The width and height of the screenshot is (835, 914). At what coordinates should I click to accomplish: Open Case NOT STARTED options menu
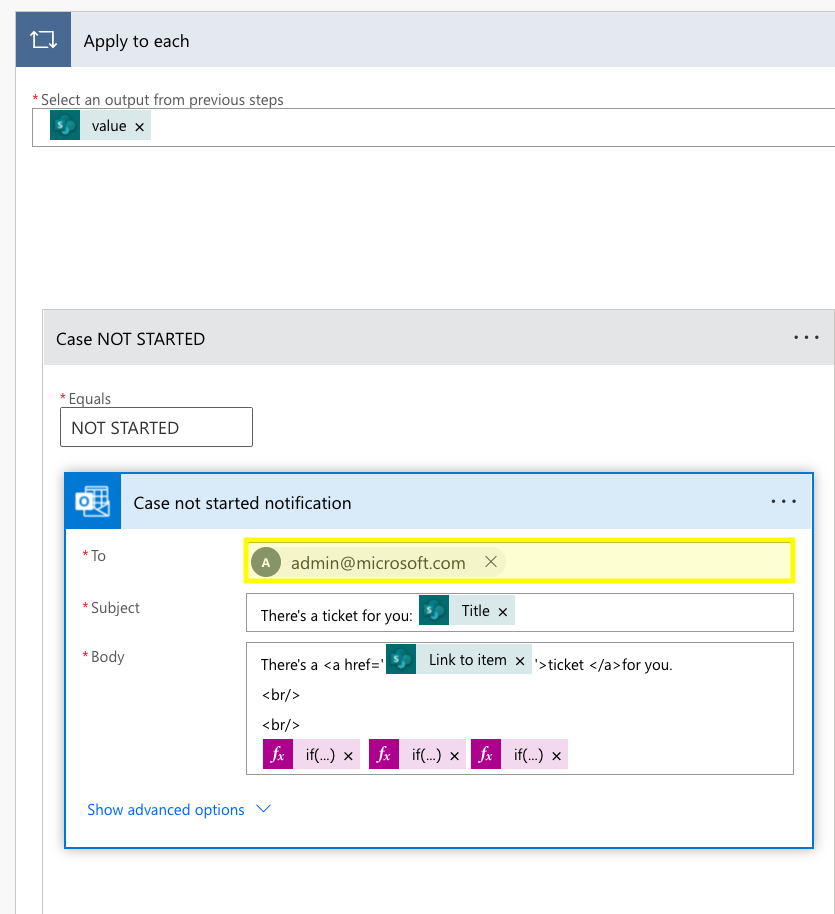coord(806,338)
